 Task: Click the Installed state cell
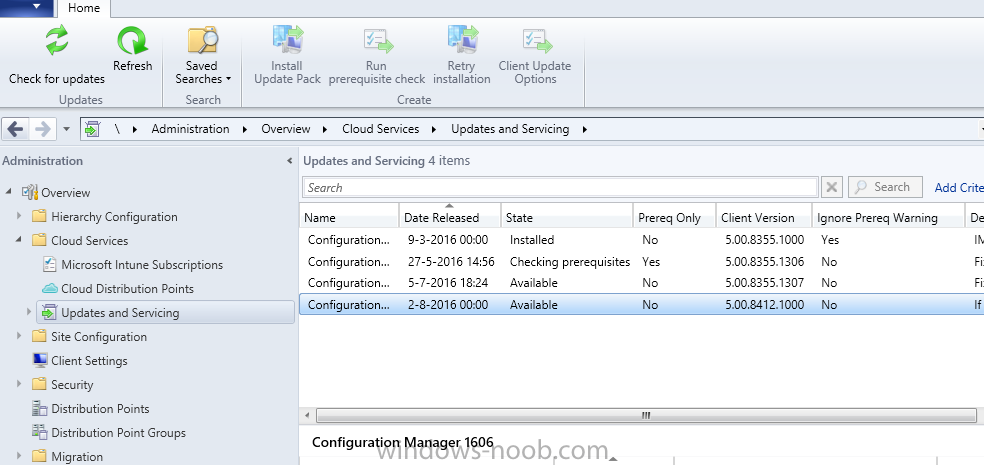[532, 240]
